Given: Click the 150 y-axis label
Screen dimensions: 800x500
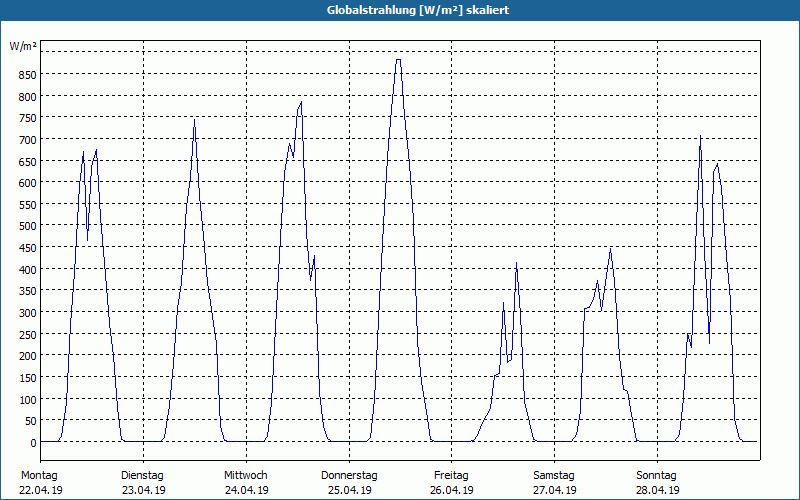Looking at the screenshot, I should [28, 378].
